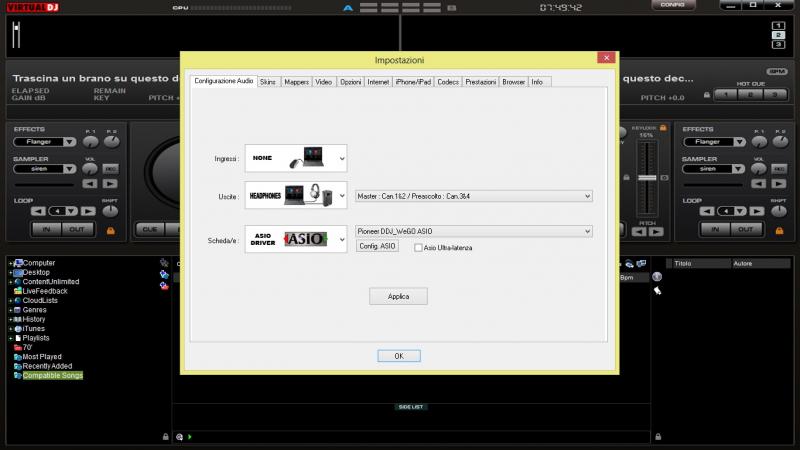Toggle browser lock icon at bottom left
The image size is (800, 450).
pos(165,437)
